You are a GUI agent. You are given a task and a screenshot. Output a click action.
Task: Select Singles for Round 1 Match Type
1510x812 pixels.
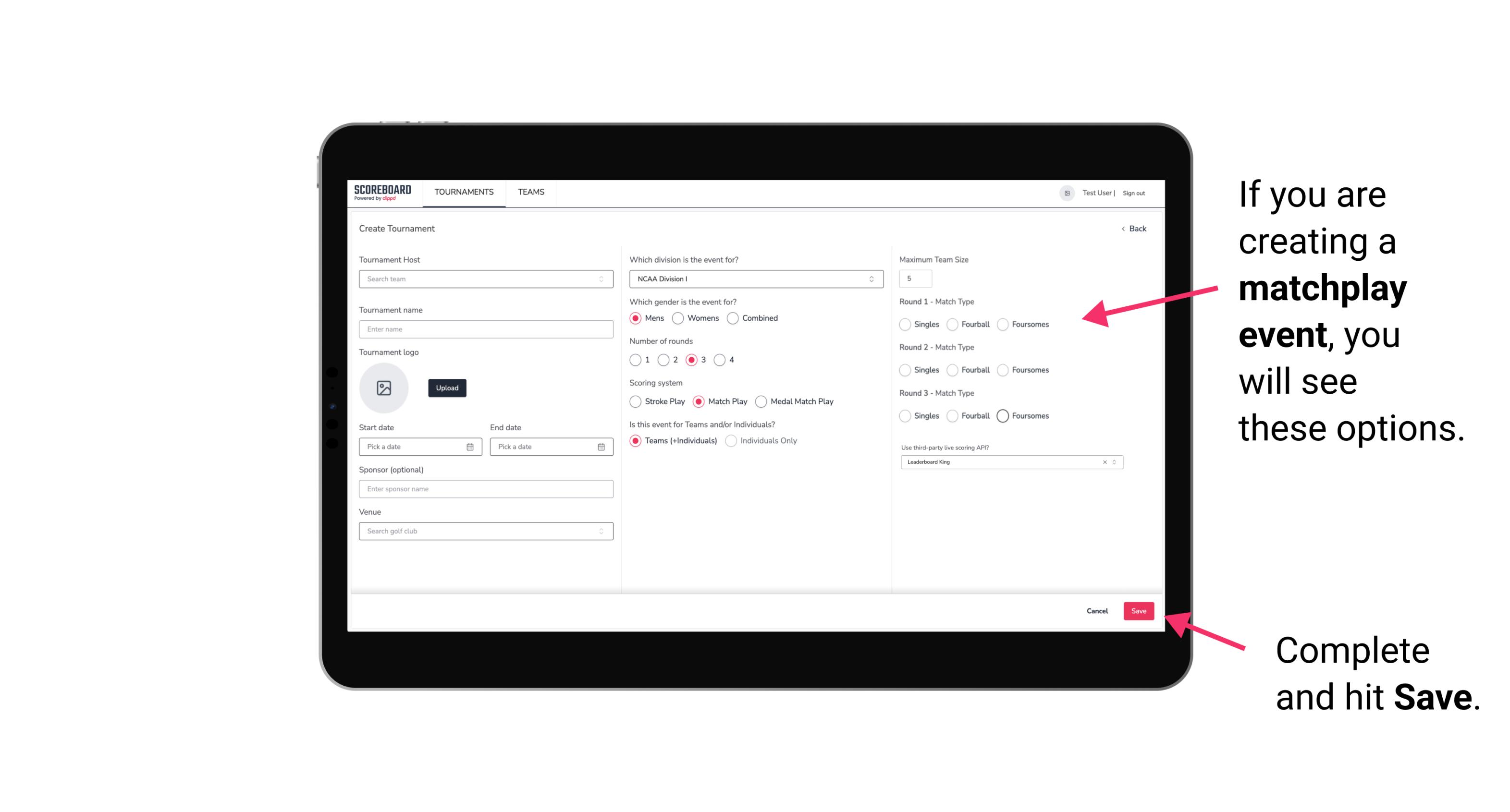pos(904,324)
